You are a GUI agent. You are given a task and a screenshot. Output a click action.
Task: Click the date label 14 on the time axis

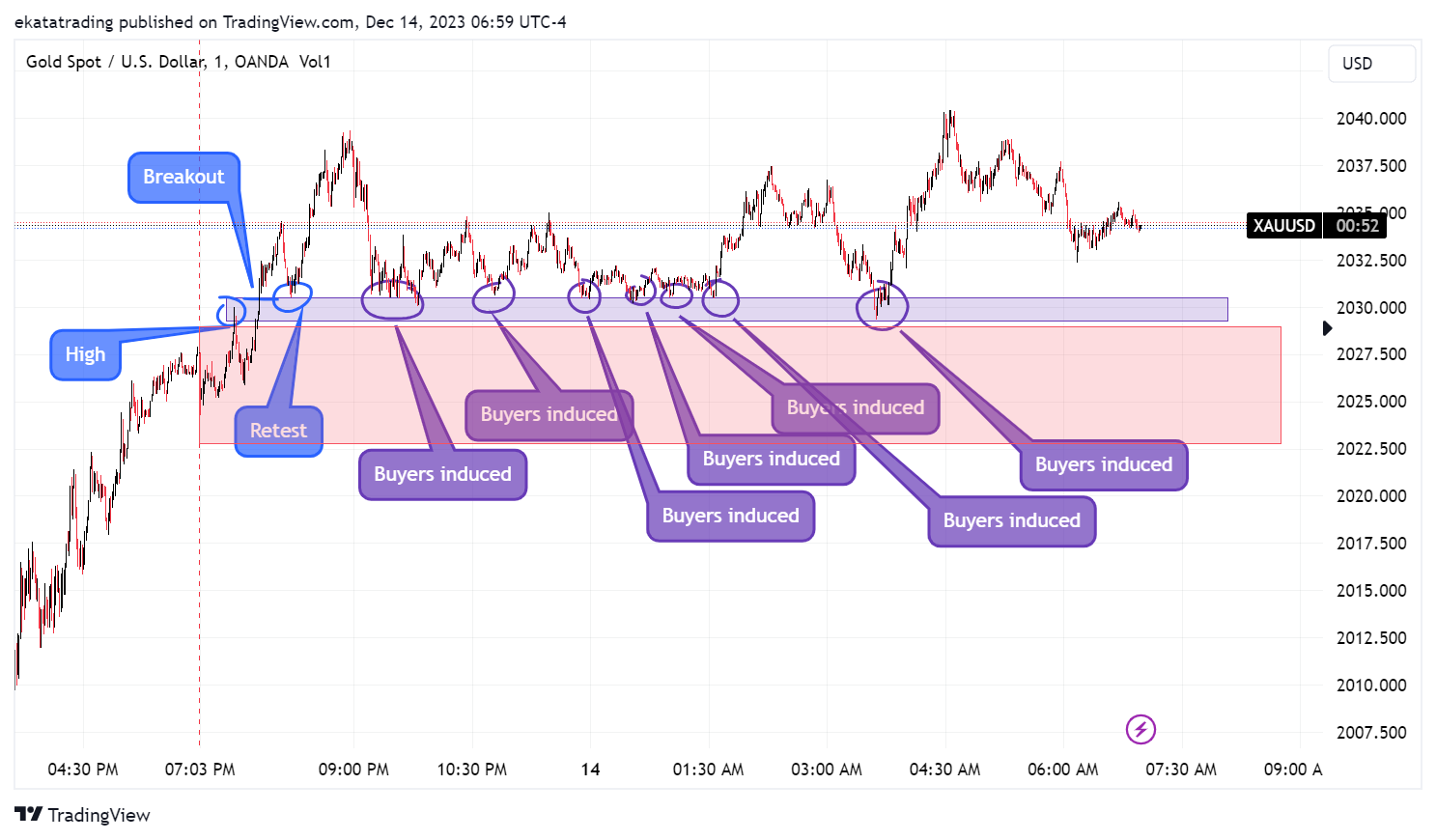pyautogui.click(x=590, y=770)
